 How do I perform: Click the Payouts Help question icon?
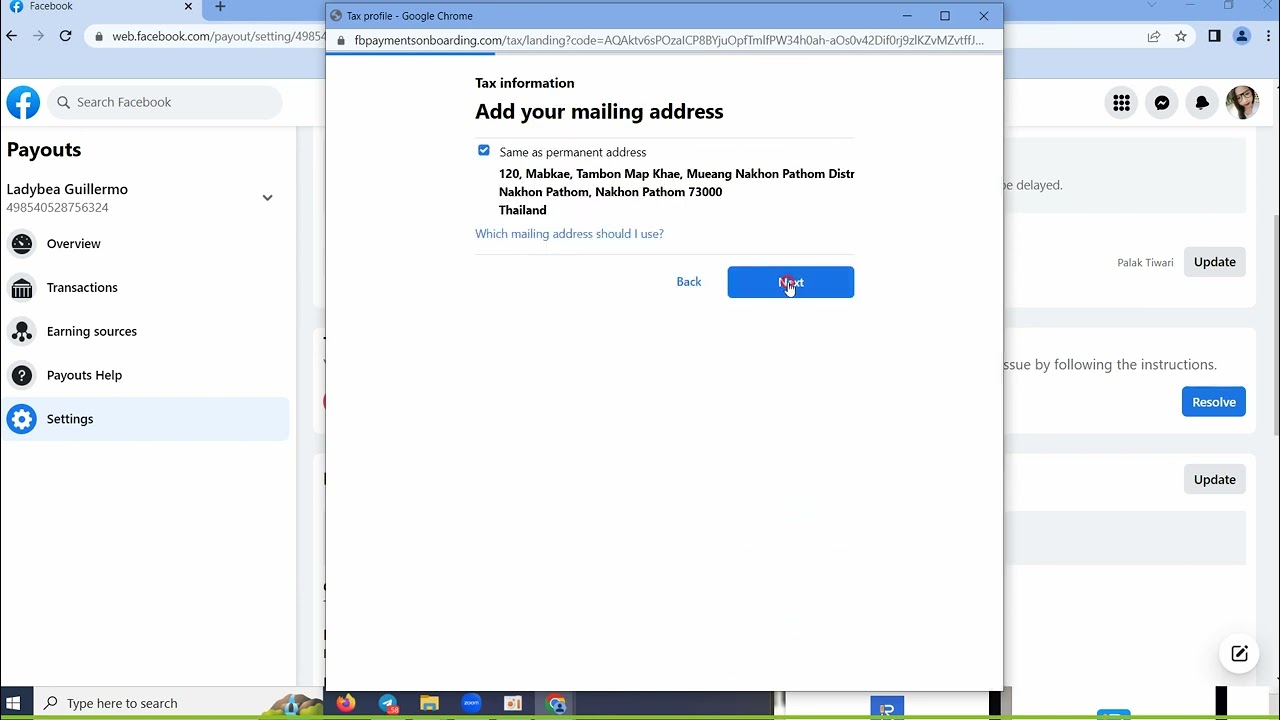tap(22, 376)
